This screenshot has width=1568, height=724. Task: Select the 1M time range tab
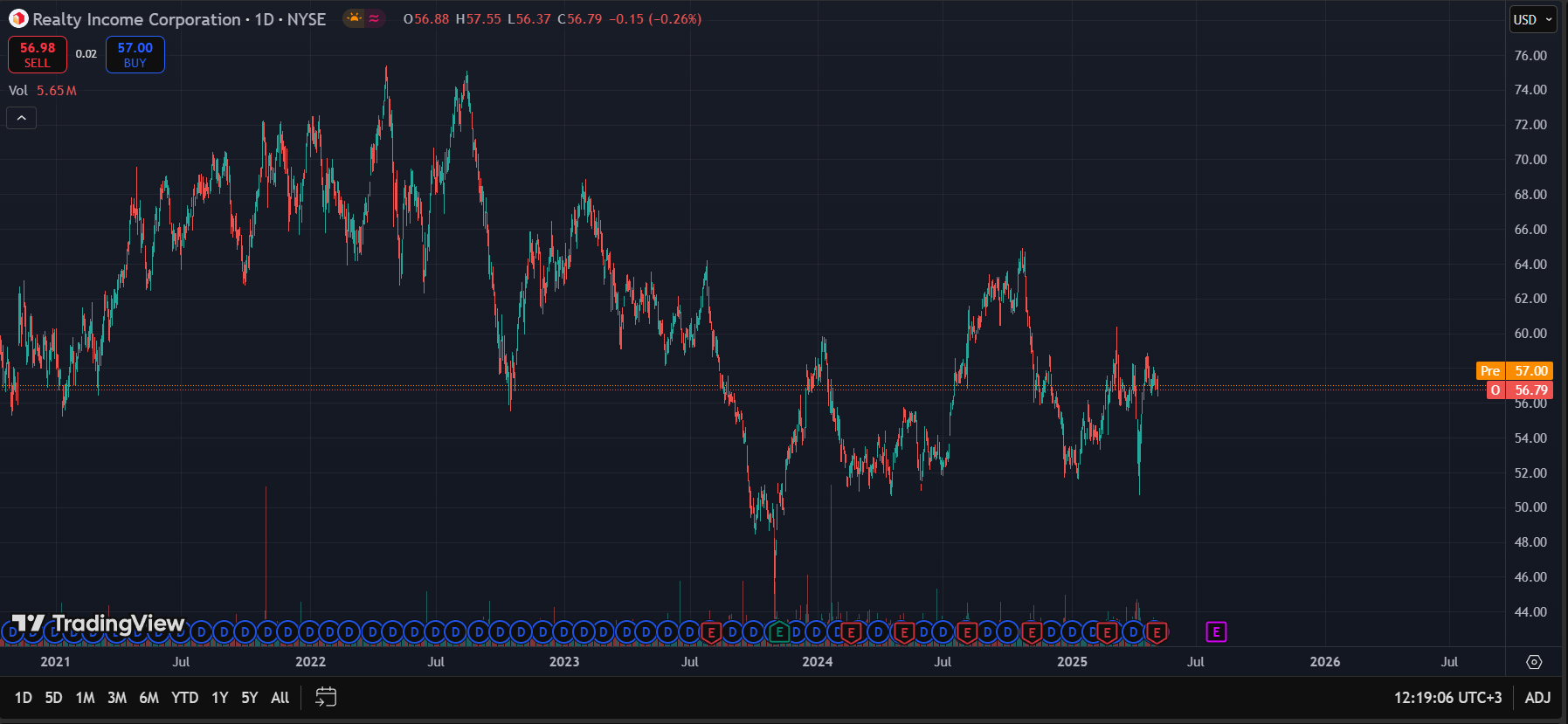click(85, 698)
